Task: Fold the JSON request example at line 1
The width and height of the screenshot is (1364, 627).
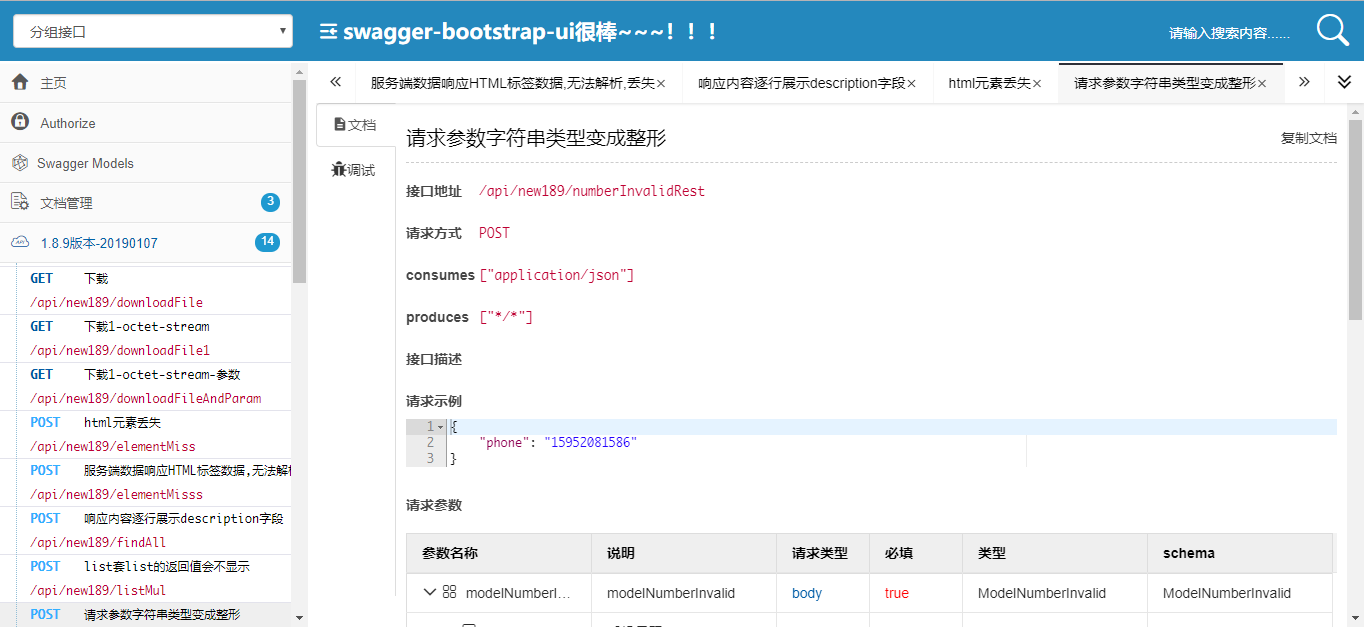Action: pos(441,427)
